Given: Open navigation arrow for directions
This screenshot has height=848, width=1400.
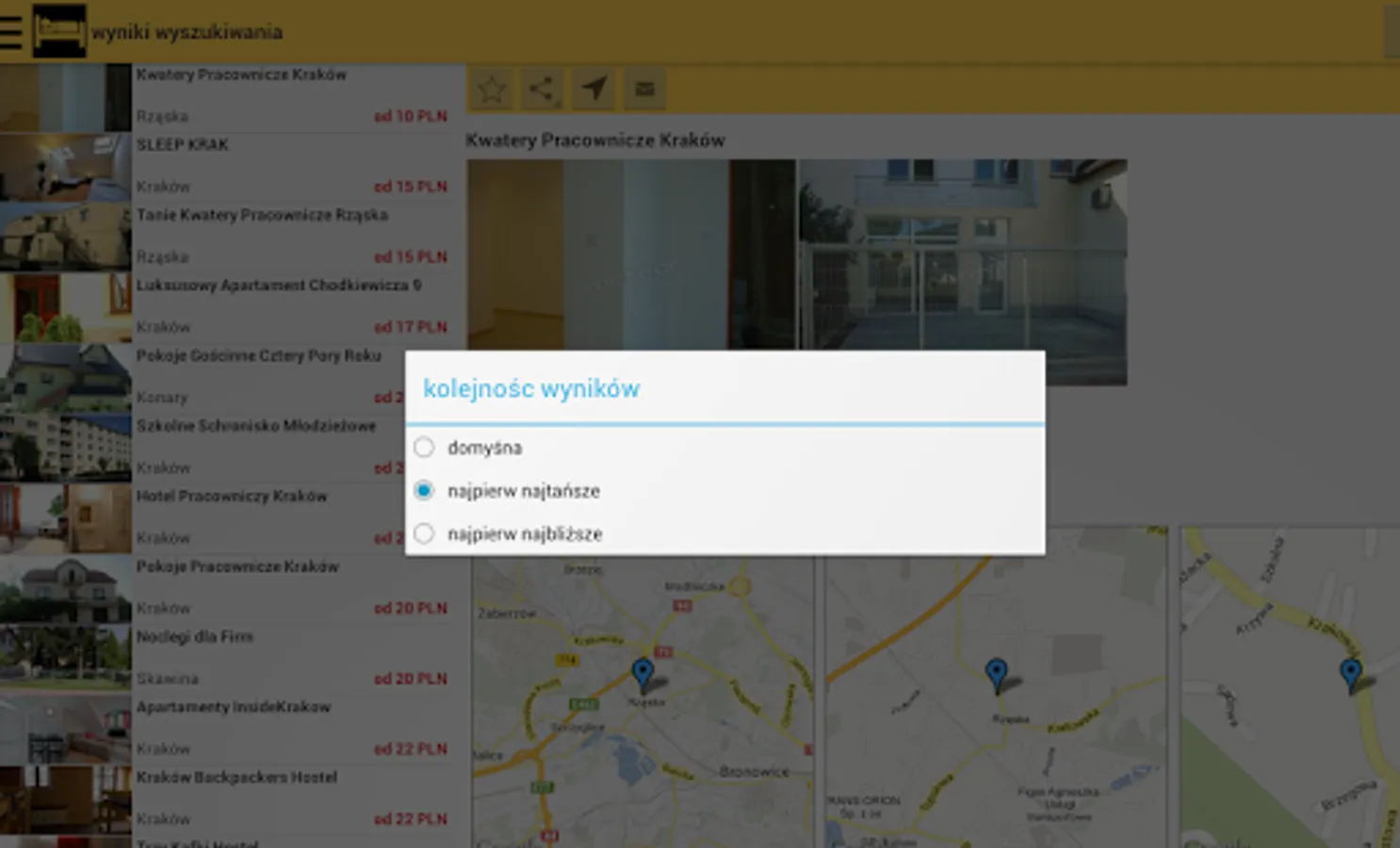Looking at the screenshot, I should (594, 90).
